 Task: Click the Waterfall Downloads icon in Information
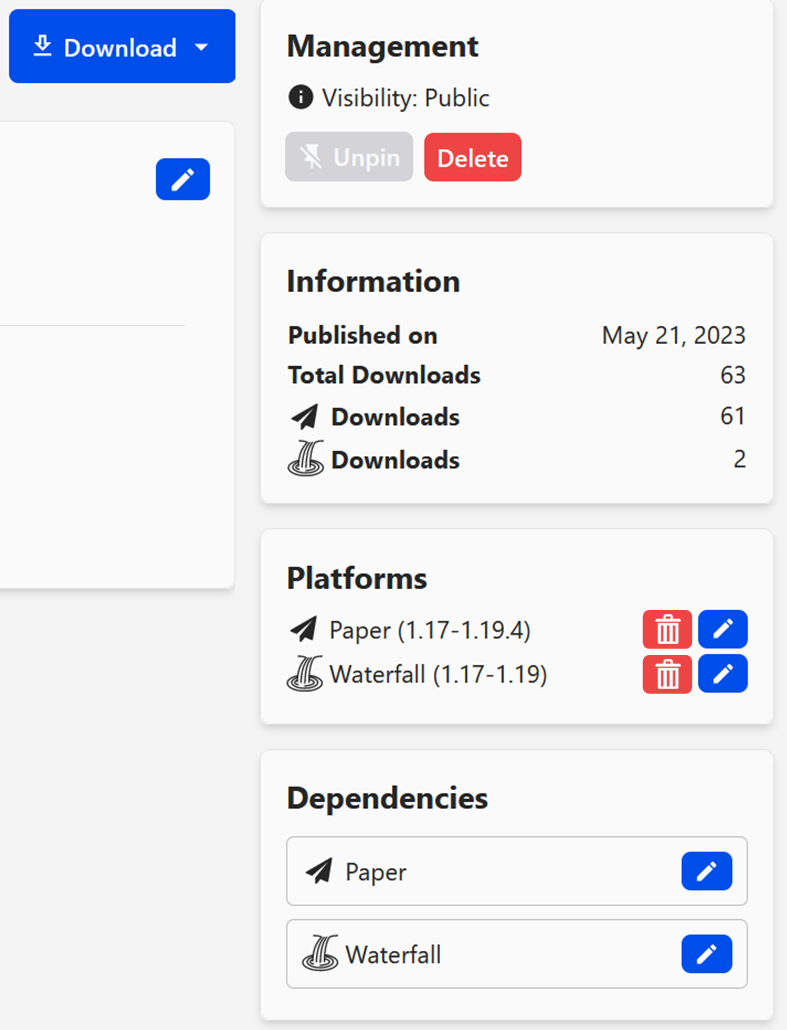305,459
